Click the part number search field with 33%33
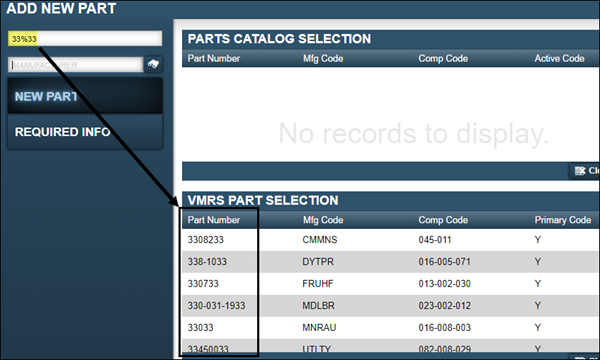The height and width of the screenshot is (360, 600). click(x=85, y=39)
